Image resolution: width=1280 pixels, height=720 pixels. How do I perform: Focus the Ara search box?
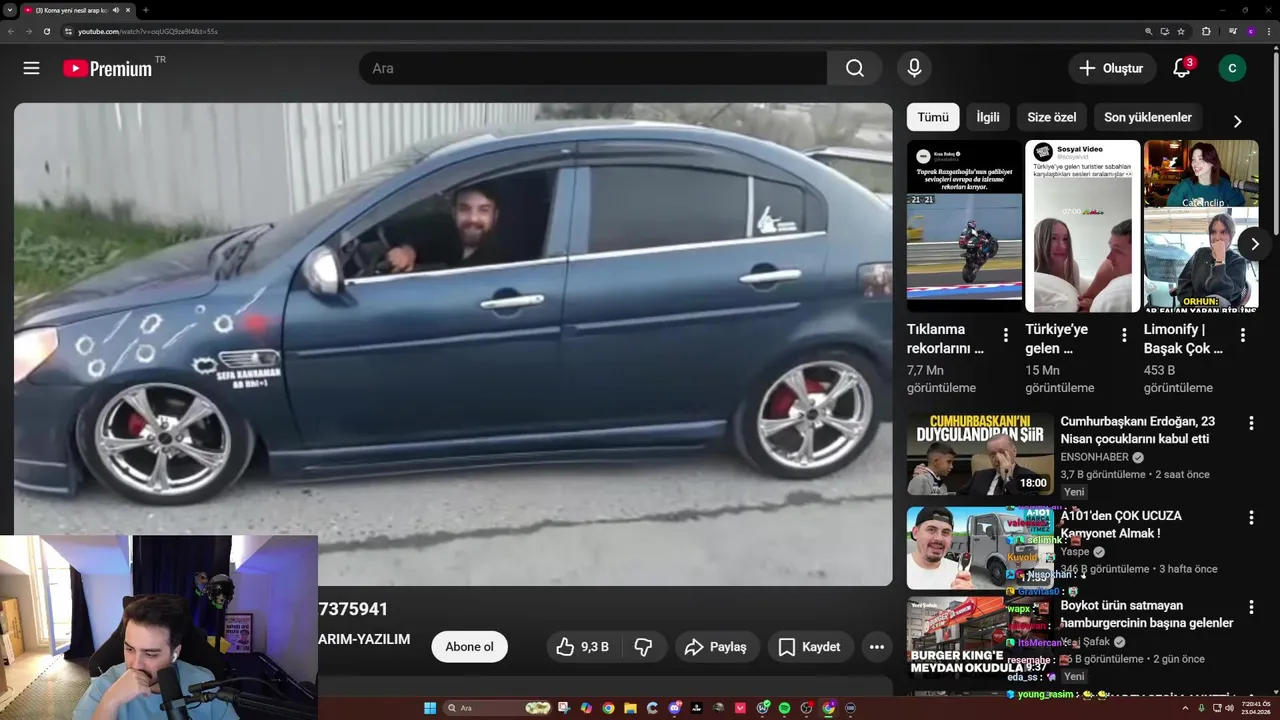(593, 68)
